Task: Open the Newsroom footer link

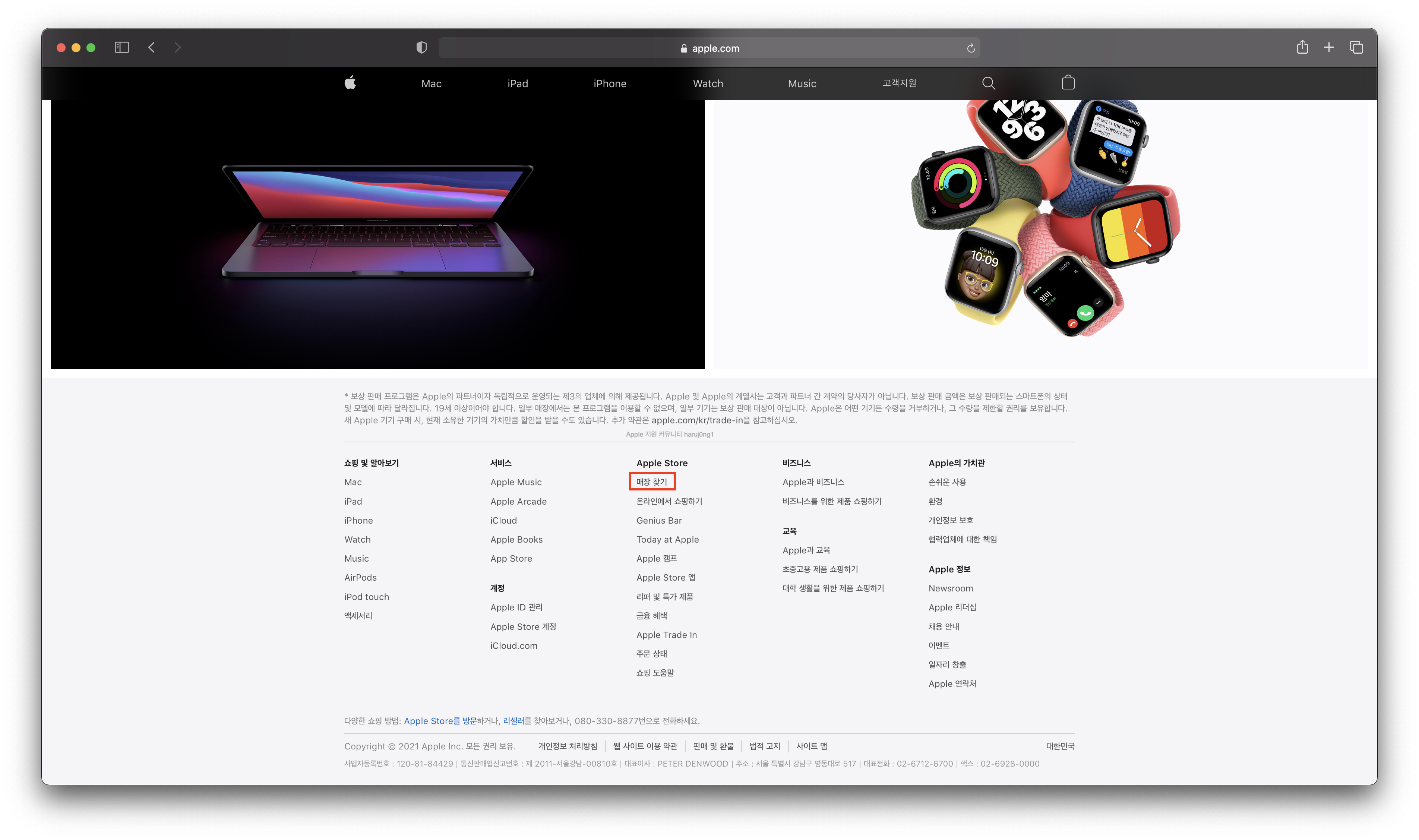Action: (950, 588)
